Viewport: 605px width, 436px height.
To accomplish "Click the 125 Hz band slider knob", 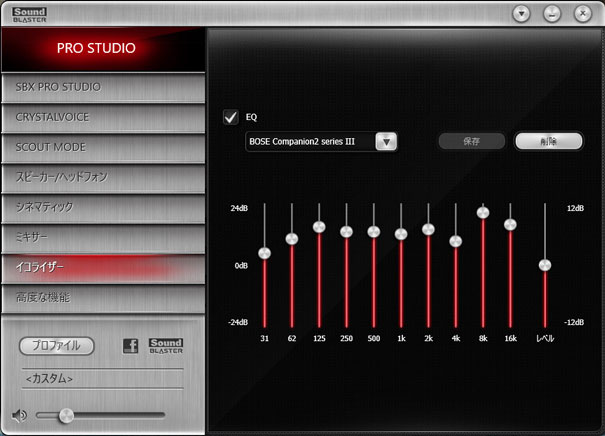I will click(319, 226).
